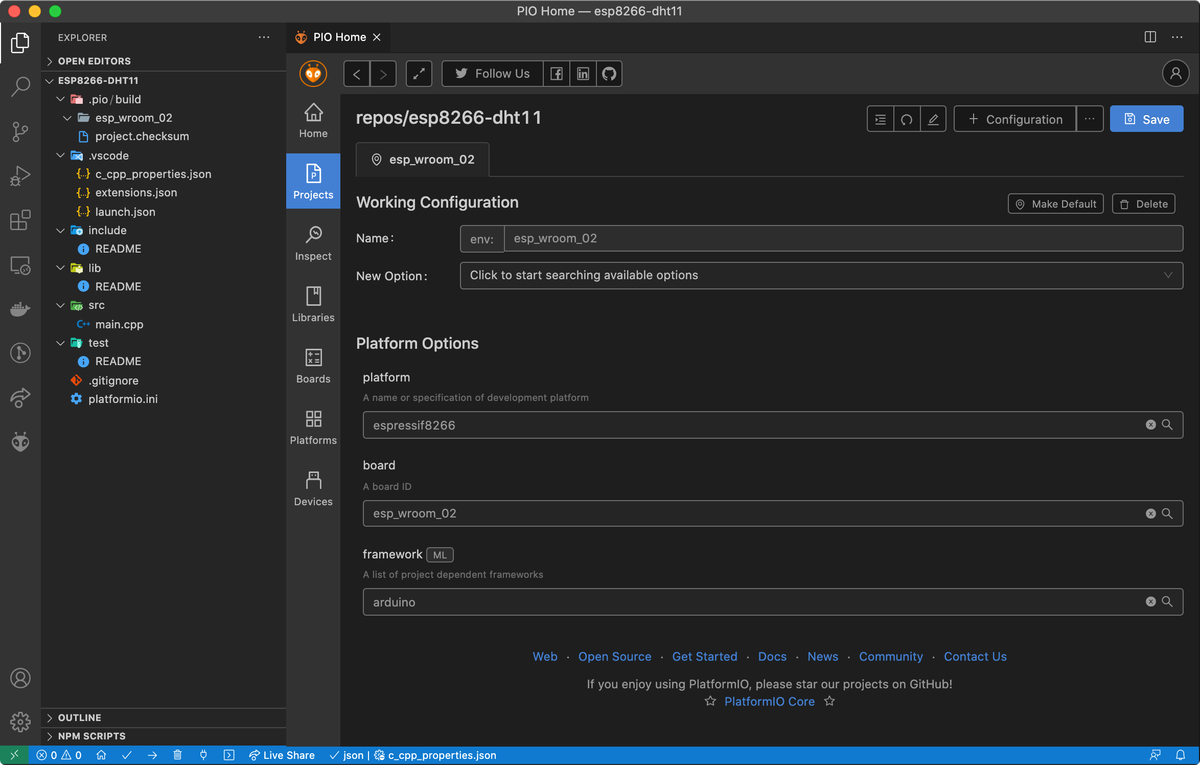Open the Libraries section
1200x765 pixels.
click(313, 305)
